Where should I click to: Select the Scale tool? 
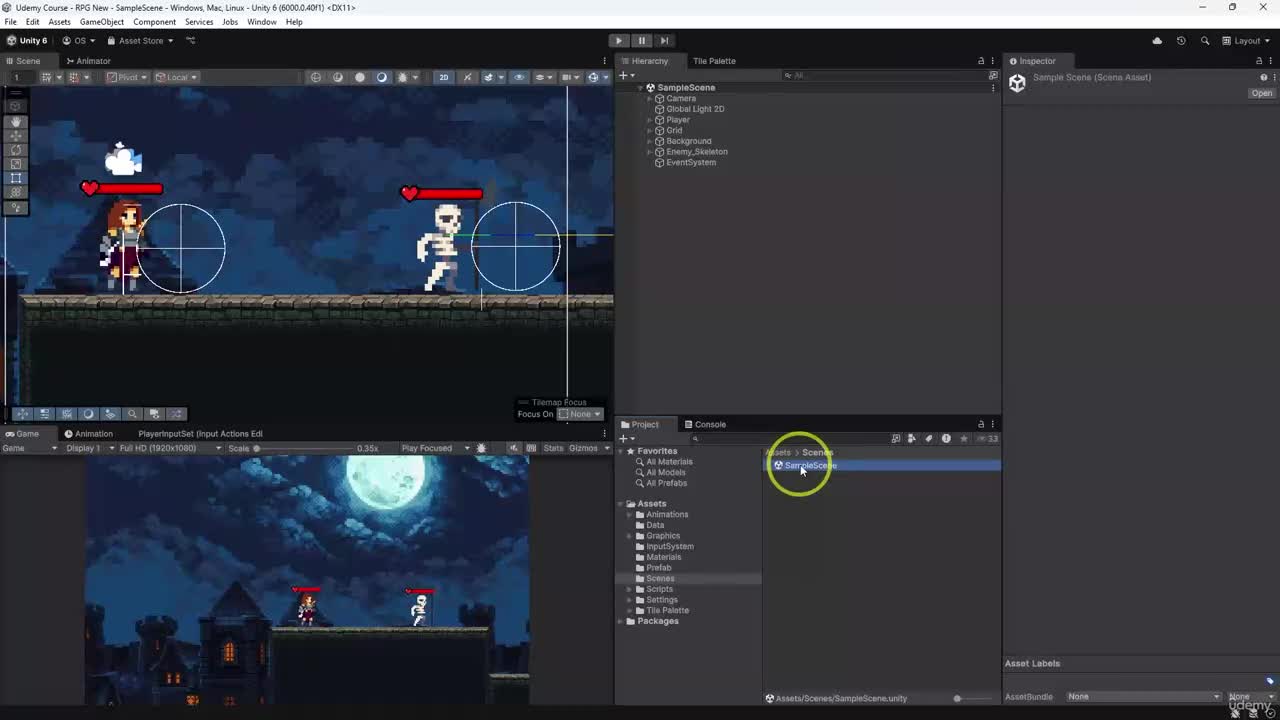(16, 164)
